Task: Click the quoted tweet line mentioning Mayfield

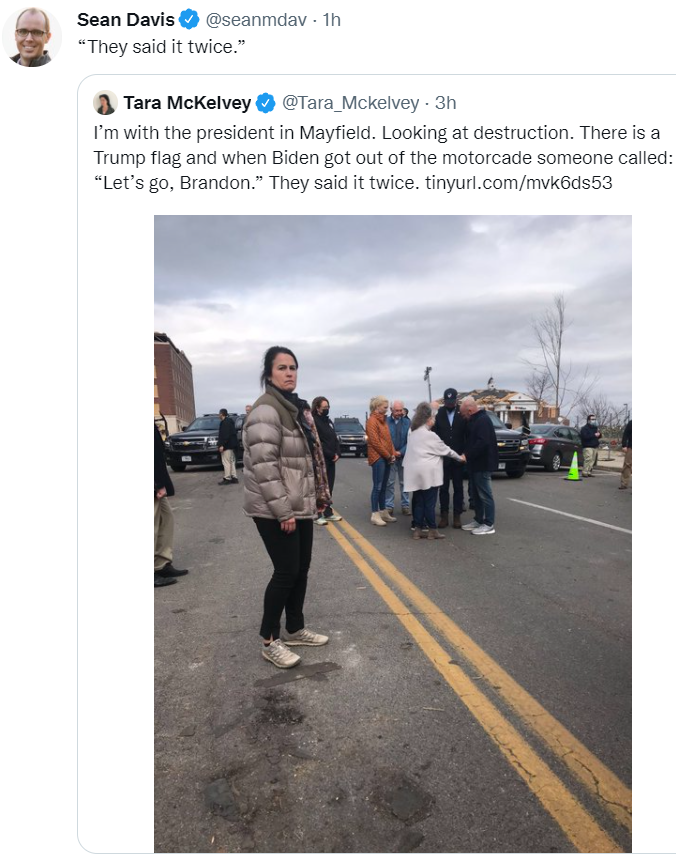Action: coord(377,133)
